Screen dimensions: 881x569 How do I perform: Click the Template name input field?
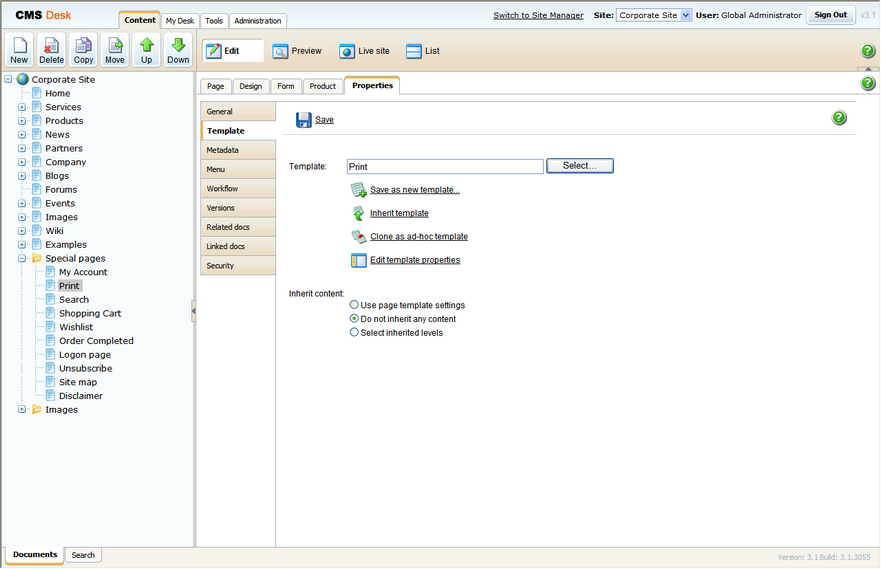click(x=445, y=166)
